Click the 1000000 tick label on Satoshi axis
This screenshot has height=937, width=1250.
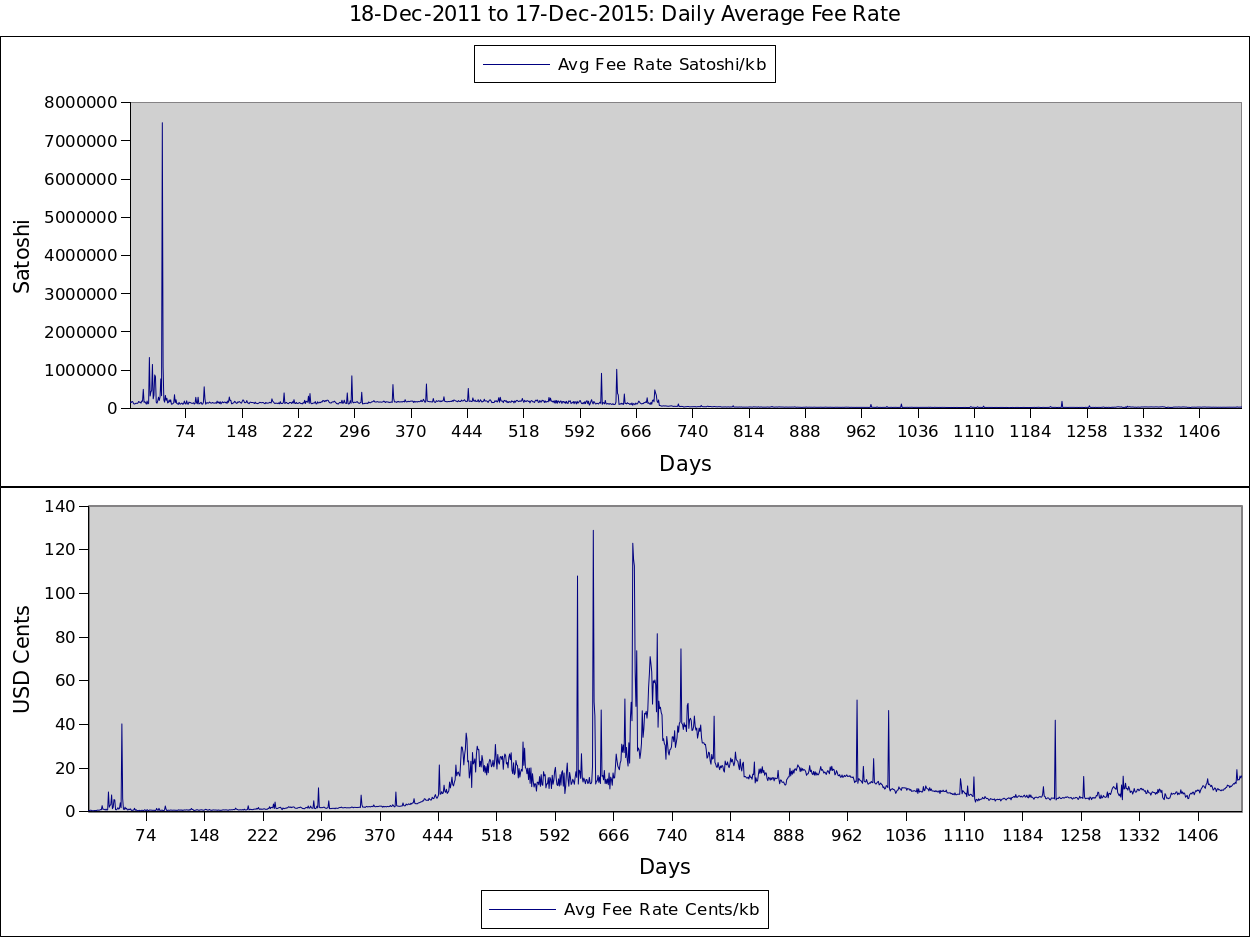pos(81,370)
